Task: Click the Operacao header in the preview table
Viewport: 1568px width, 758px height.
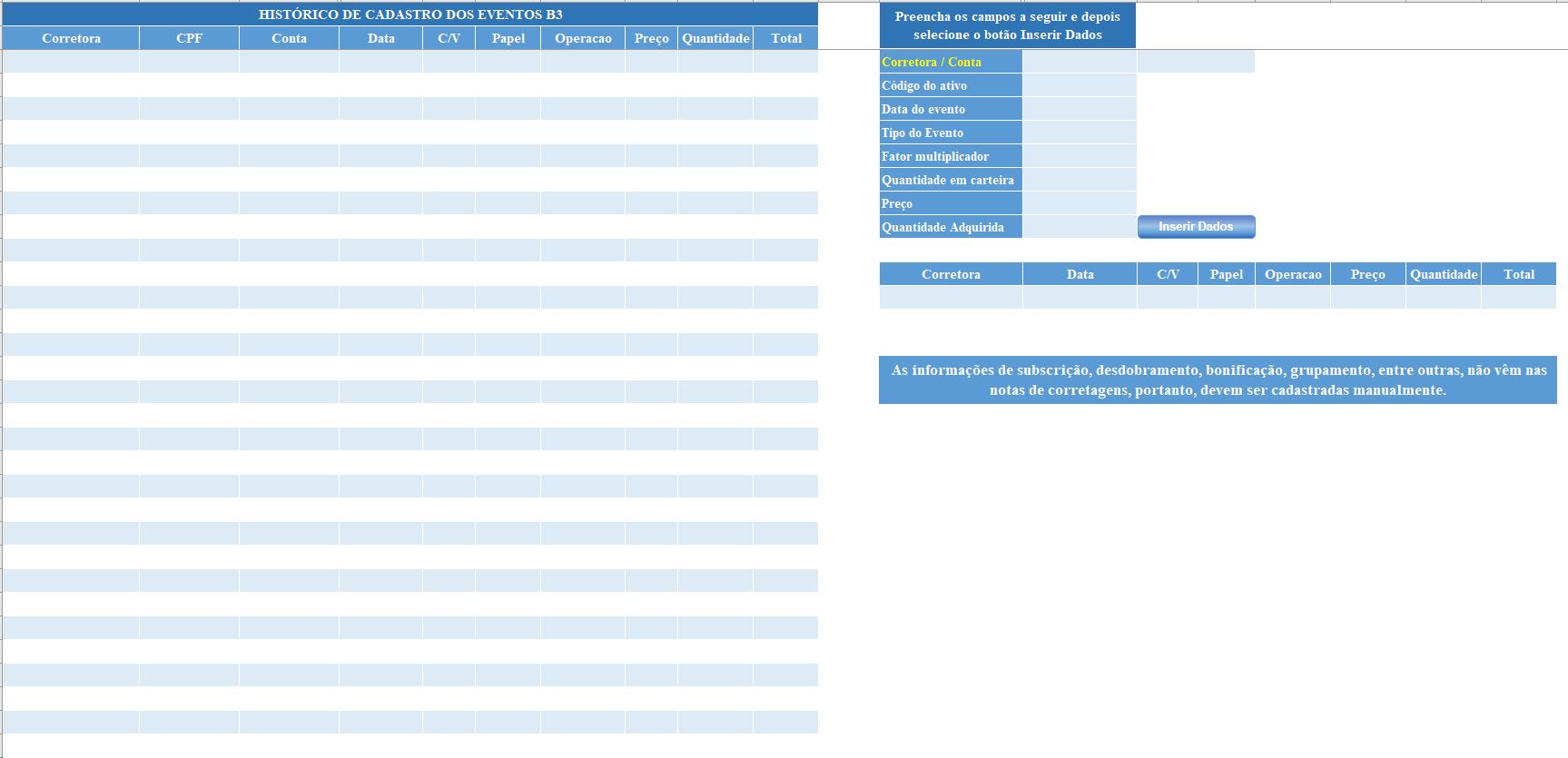Action: point(1293,274)
